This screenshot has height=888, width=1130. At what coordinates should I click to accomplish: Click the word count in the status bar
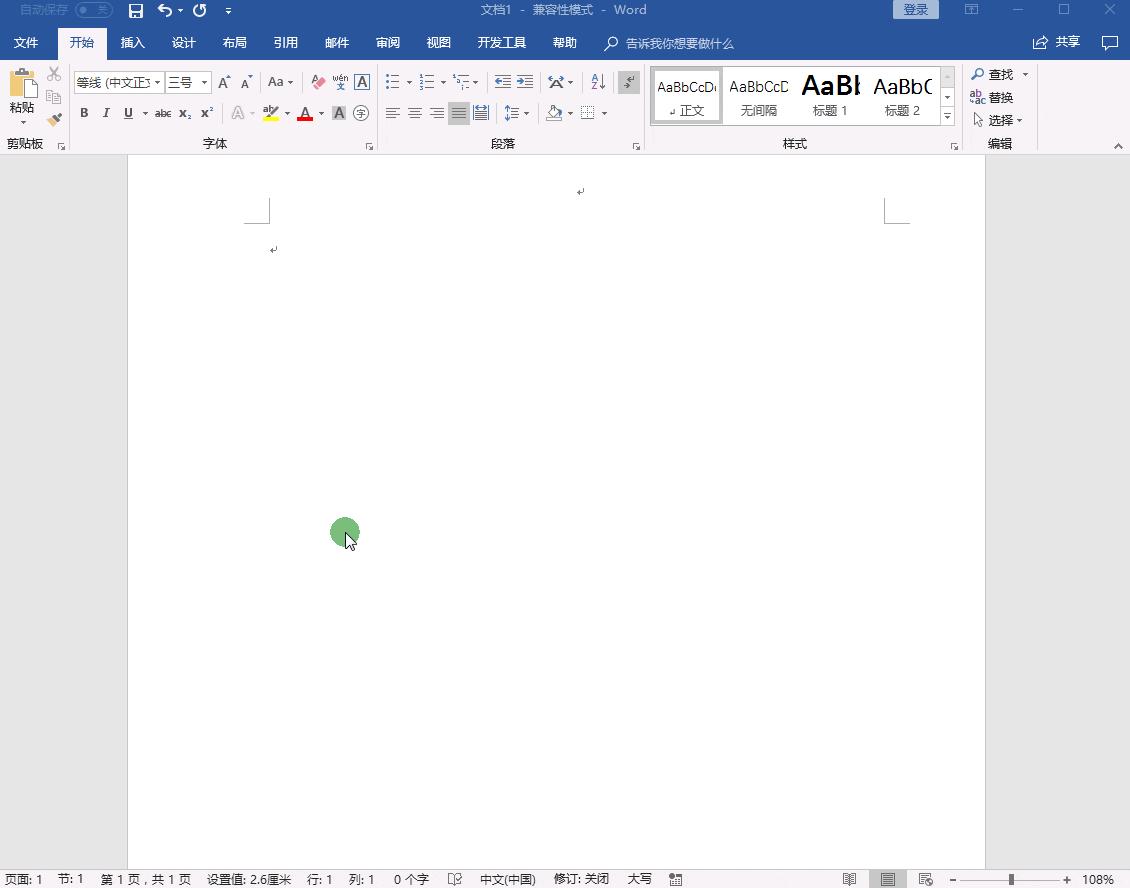pyautogui.click(x=410, y=879)
